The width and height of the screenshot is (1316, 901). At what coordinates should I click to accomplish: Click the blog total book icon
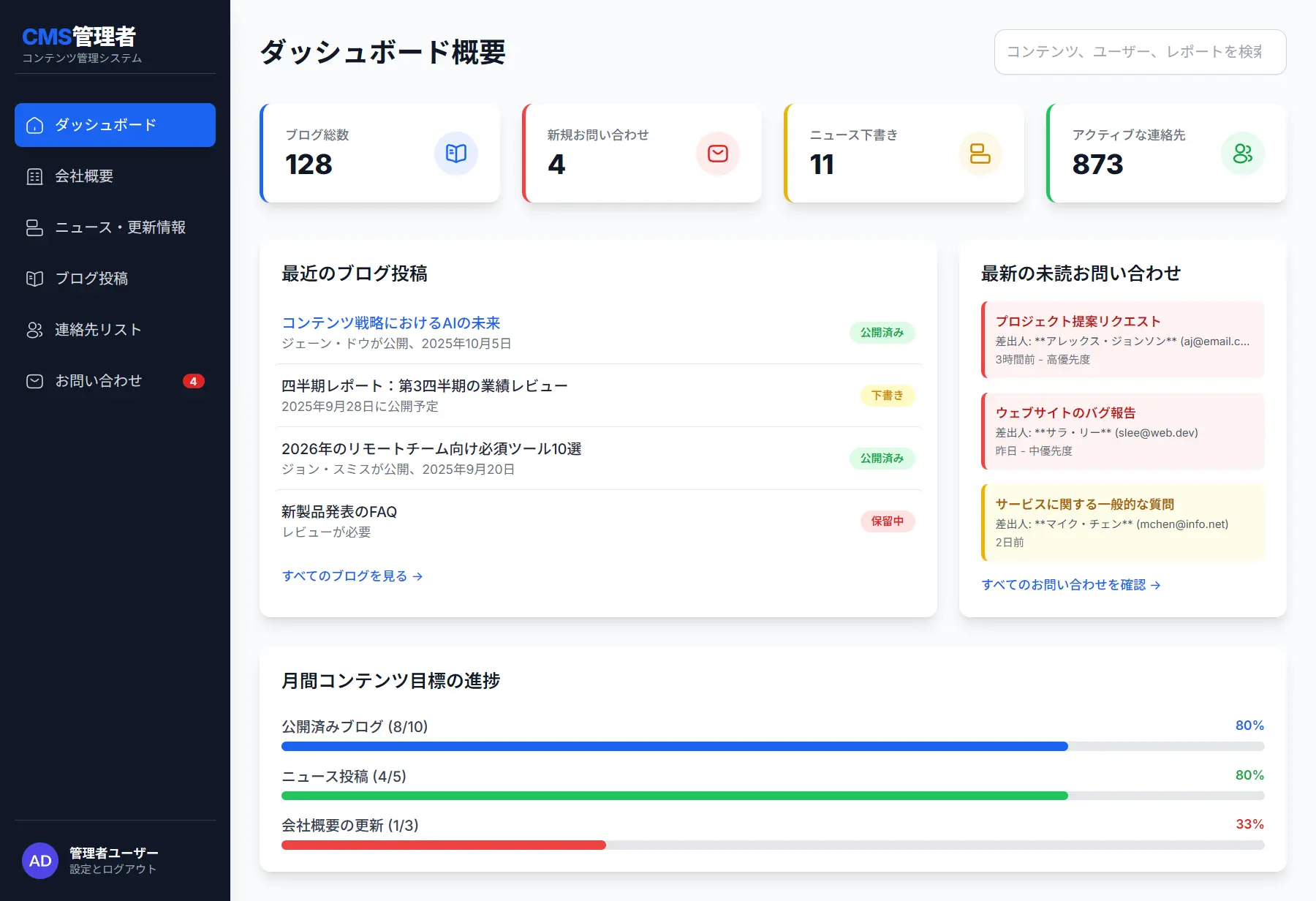(x=455, y=154)
